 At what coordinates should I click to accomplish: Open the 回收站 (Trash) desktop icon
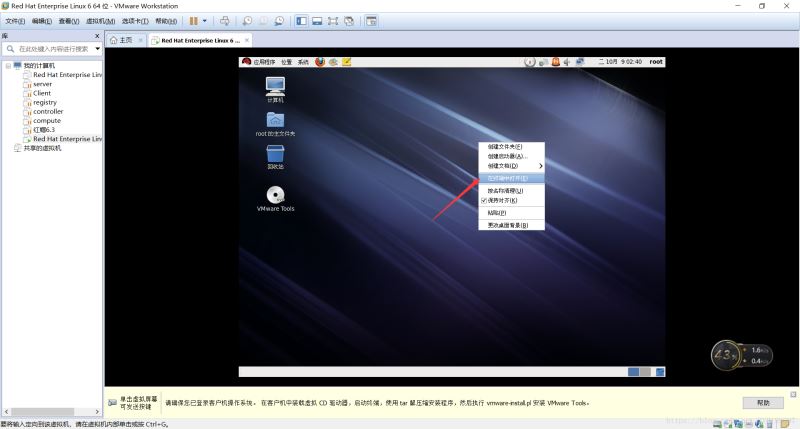tap(275, 152)
